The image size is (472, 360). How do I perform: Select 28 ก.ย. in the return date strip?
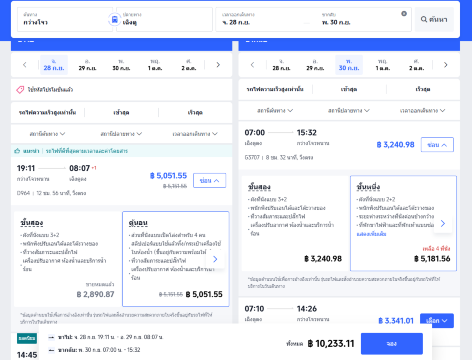281,65
